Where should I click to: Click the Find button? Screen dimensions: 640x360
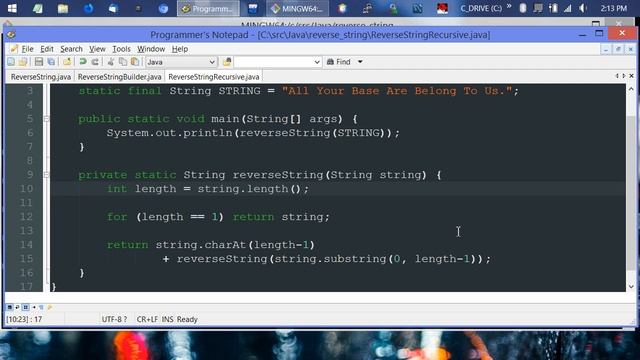coord(339,62)
